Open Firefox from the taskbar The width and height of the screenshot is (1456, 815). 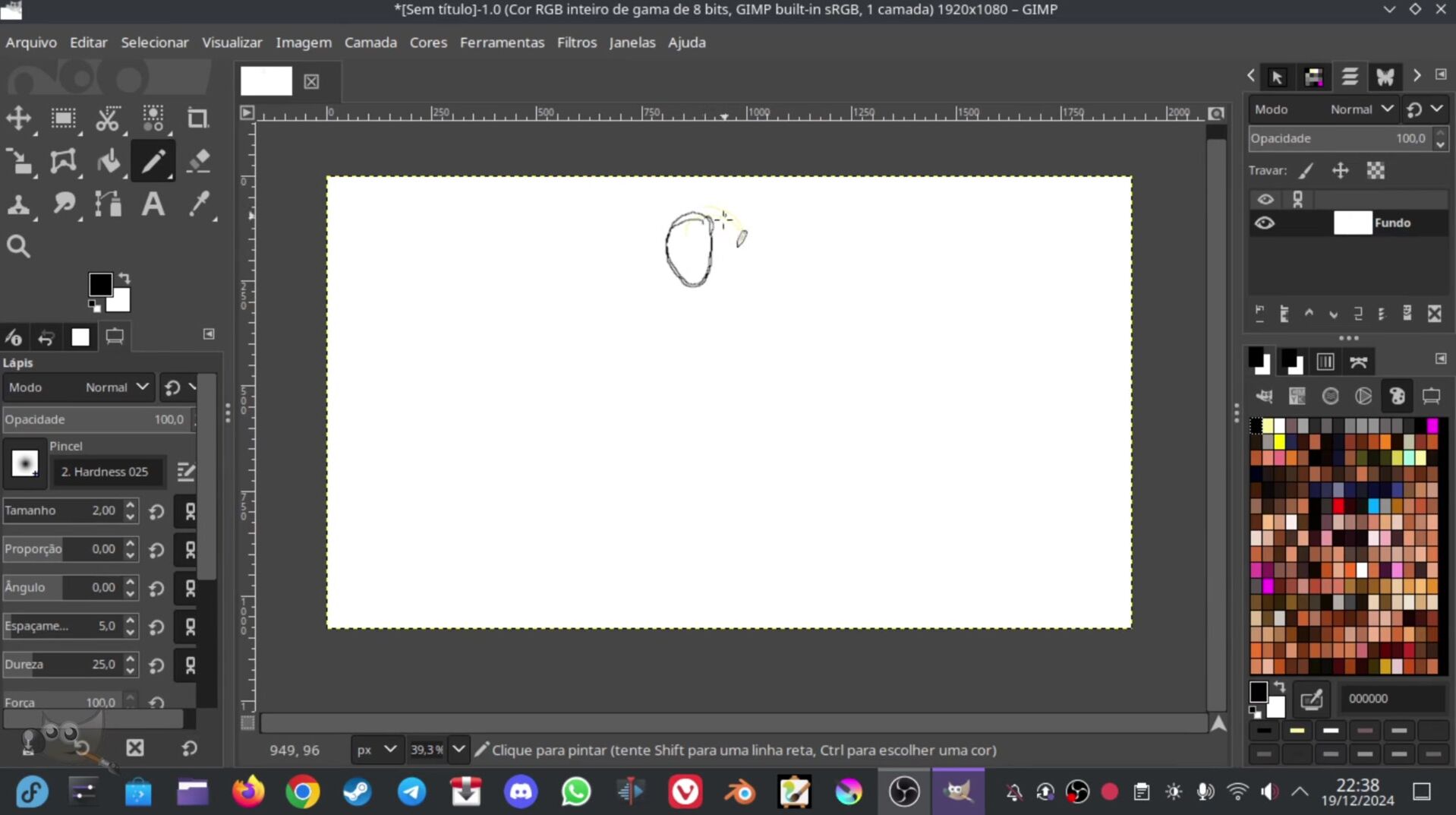tap(248, 792)
